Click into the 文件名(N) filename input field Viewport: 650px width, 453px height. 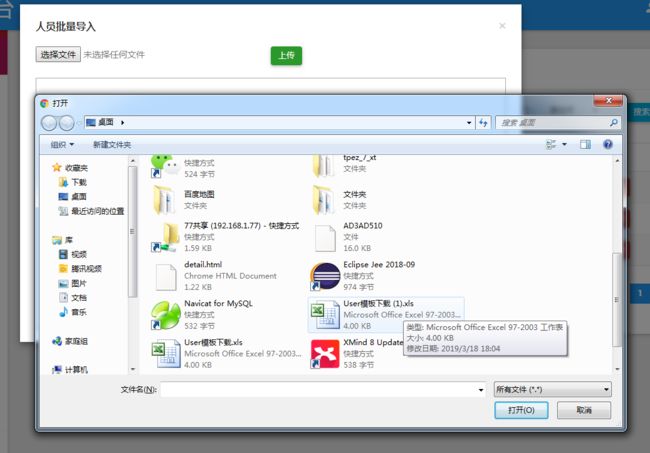point(318,389)
